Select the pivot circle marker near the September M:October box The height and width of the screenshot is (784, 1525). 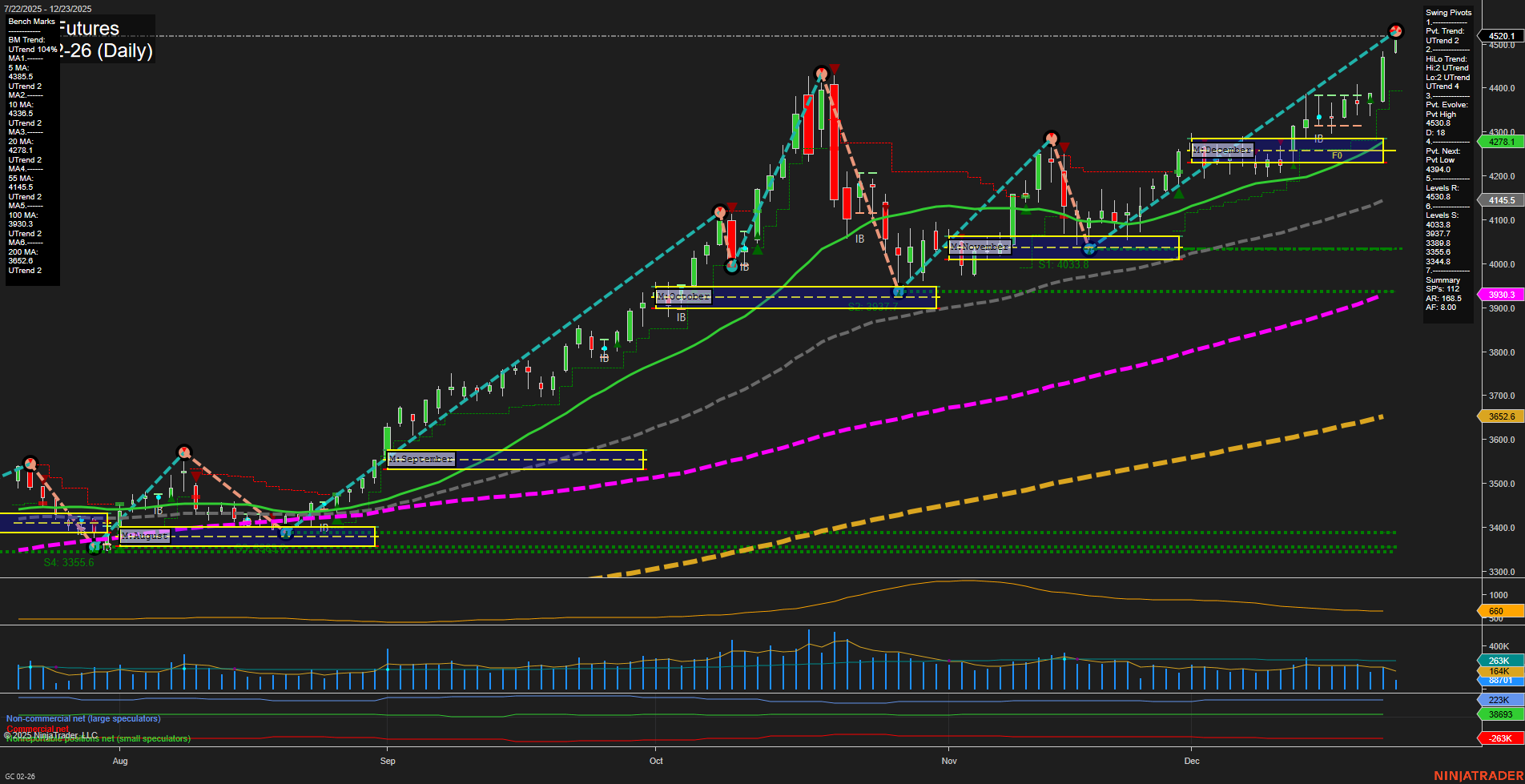[732, 267]
